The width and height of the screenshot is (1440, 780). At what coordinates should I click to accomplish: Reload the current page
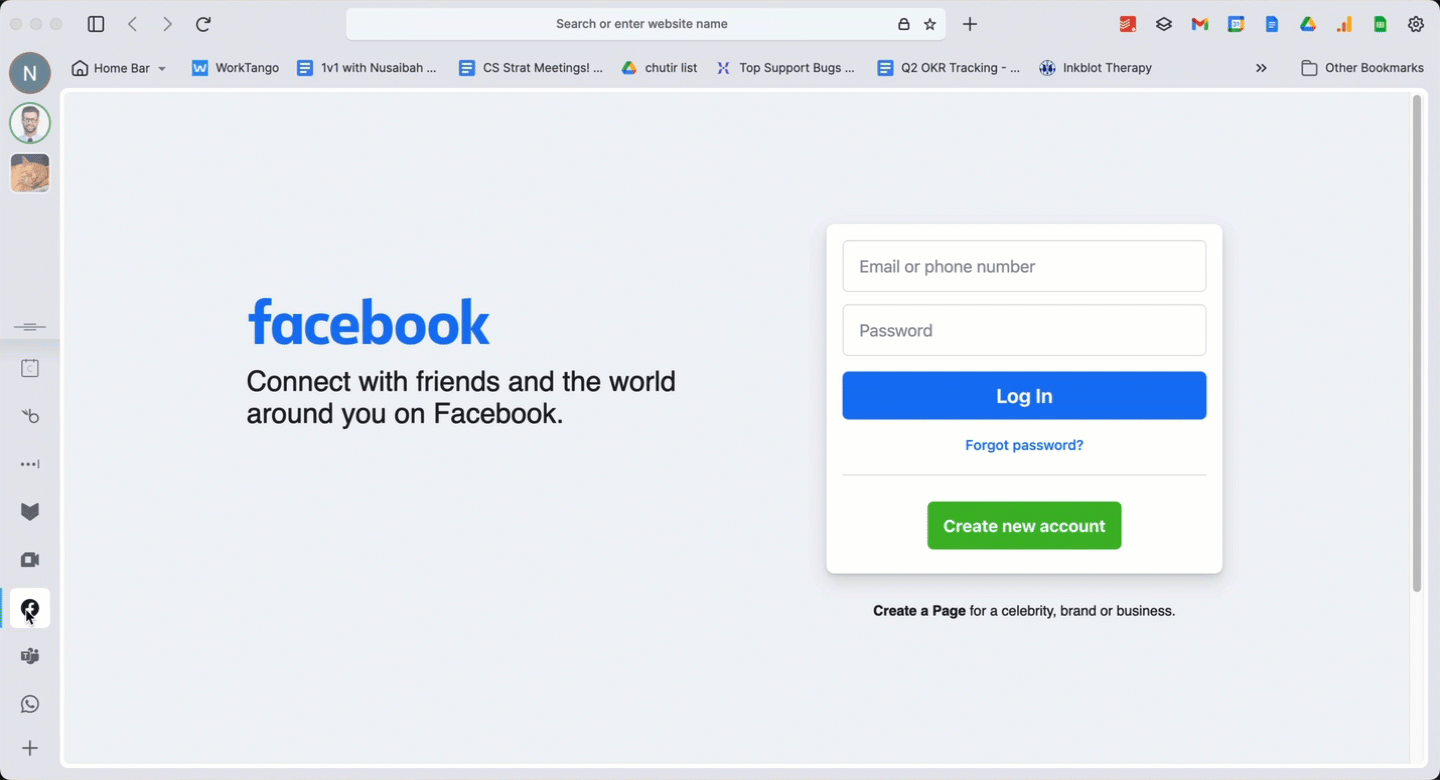pos(203,24)
